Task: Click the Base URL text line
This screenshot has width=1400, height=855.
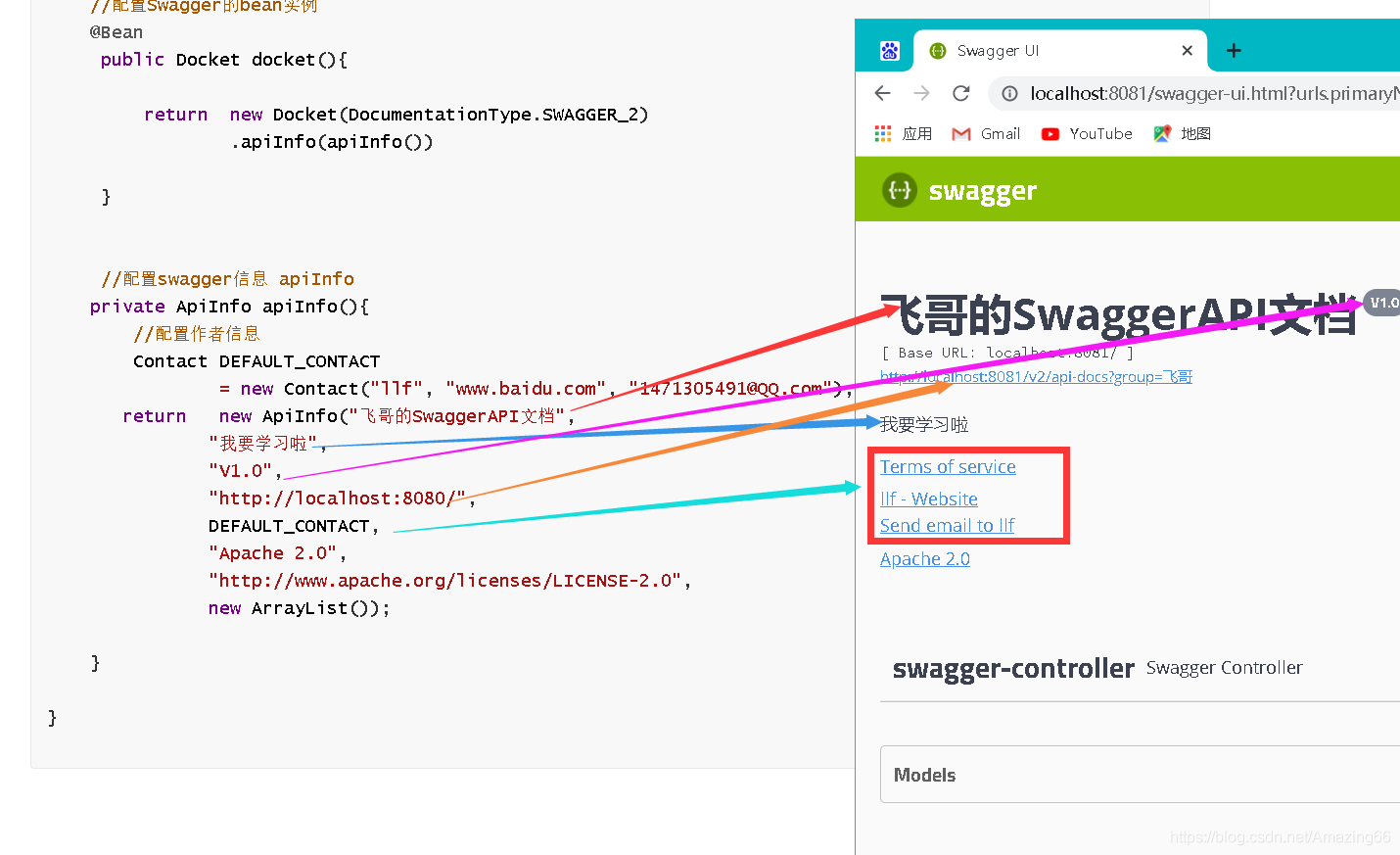Action: (1007, 353)
